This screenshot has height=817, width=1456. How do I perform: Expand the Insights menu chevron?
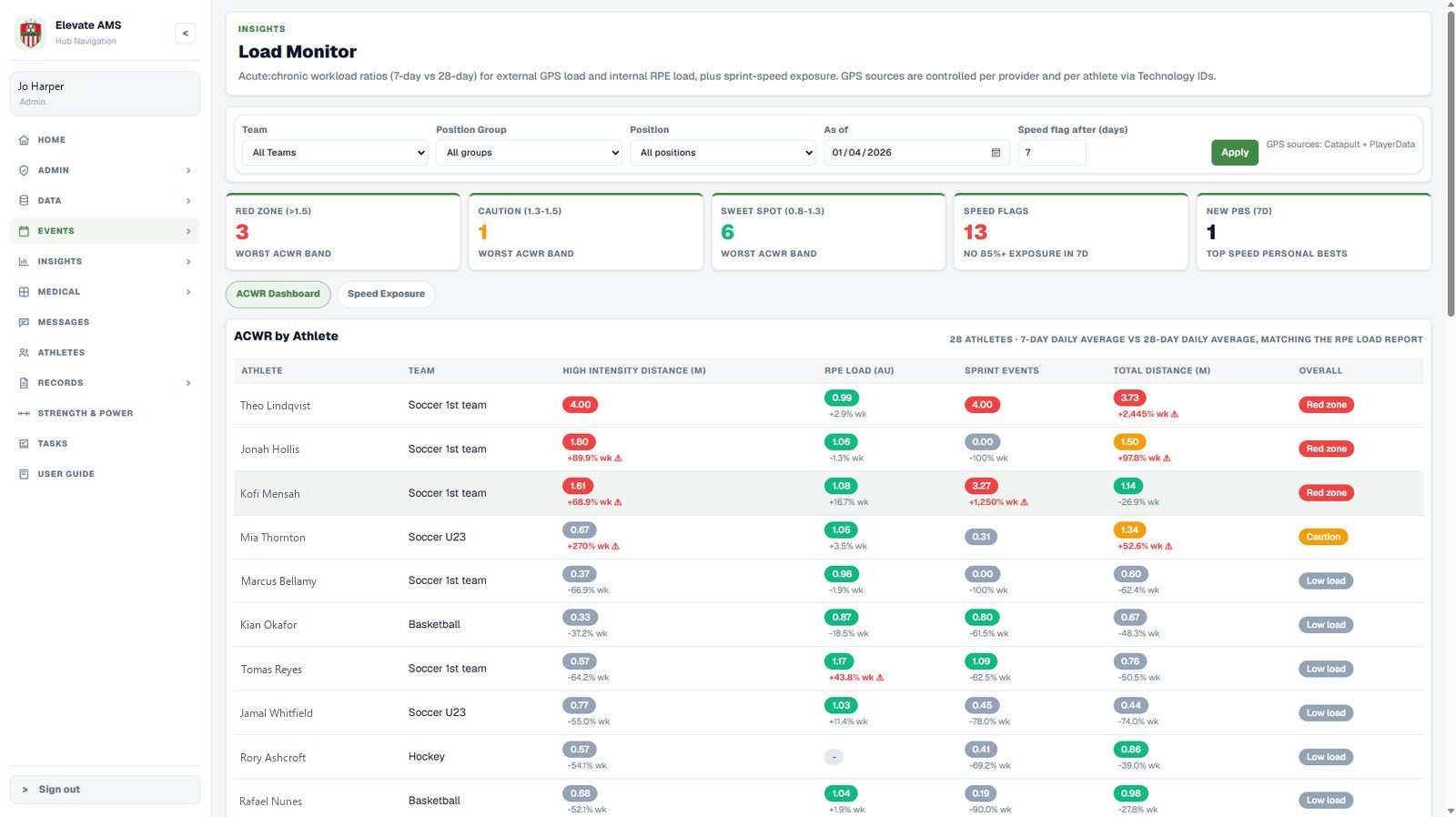point(188,261)
